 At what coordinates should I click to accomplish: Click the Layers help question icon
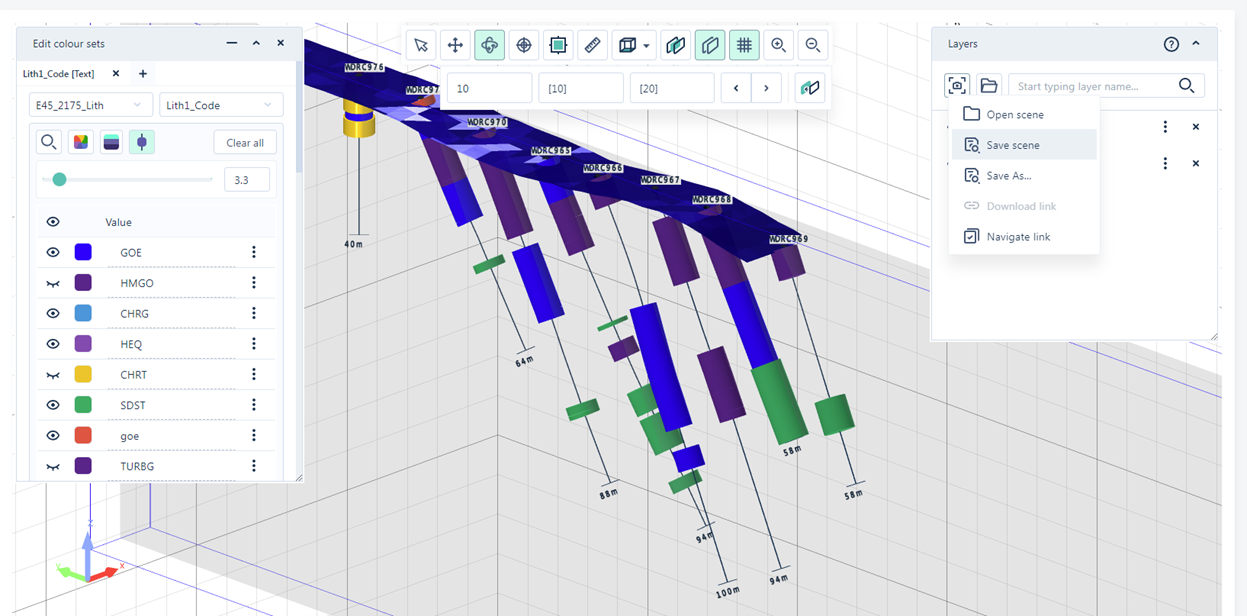1171,44
